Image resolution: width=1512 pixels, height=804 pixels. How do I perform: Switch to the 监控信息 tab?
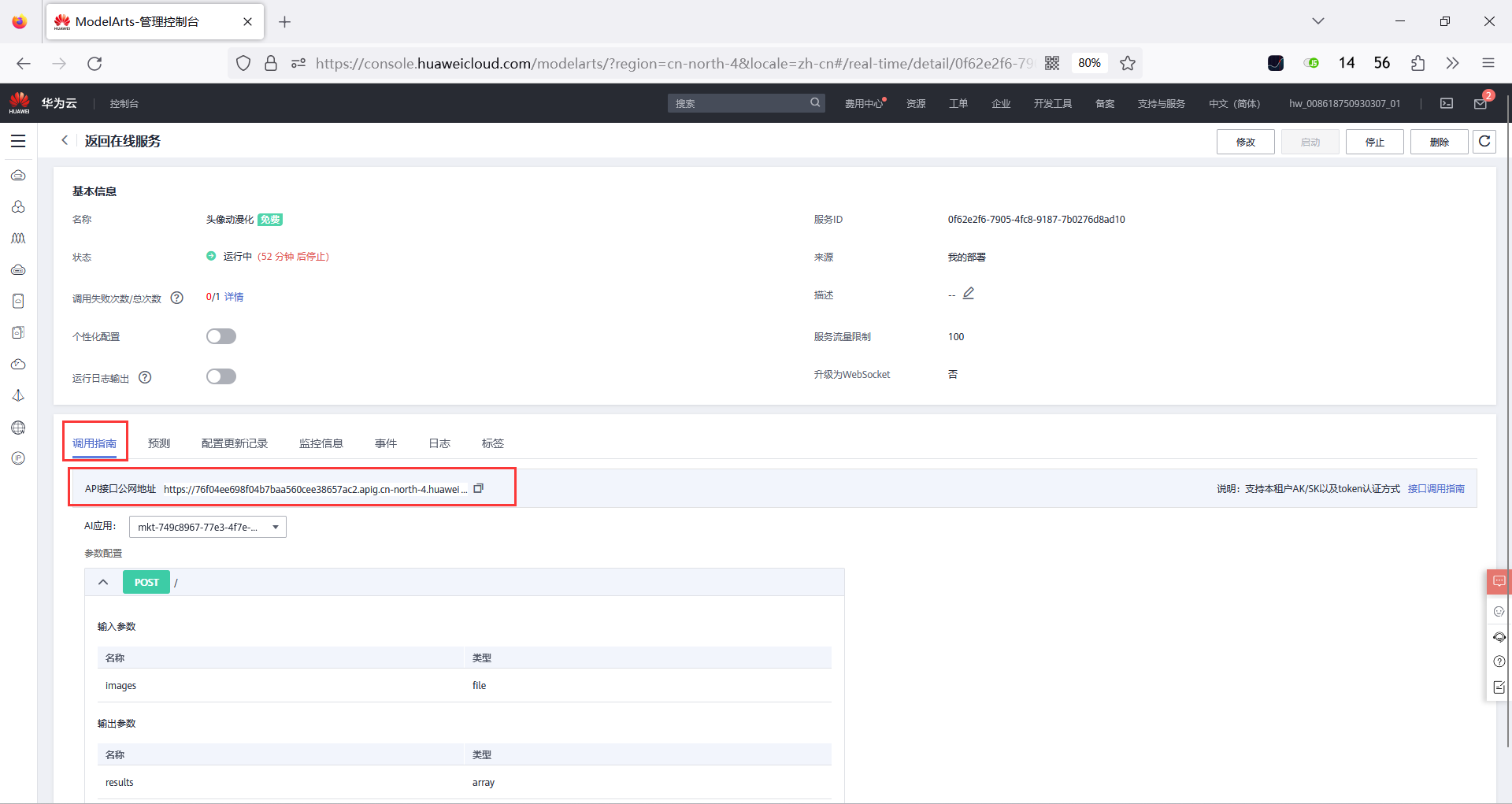pos(321,443)
